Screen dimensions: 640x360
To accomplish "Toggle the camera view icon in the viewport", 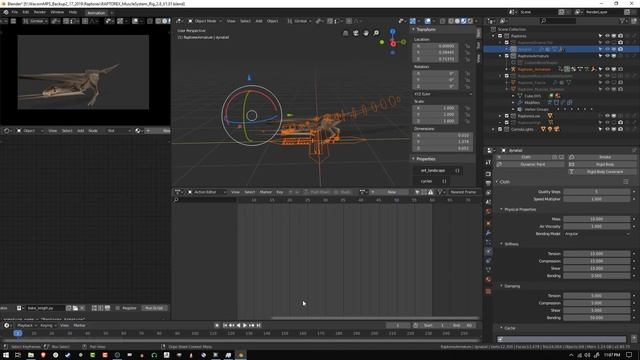I will click(x=356, y=33).
